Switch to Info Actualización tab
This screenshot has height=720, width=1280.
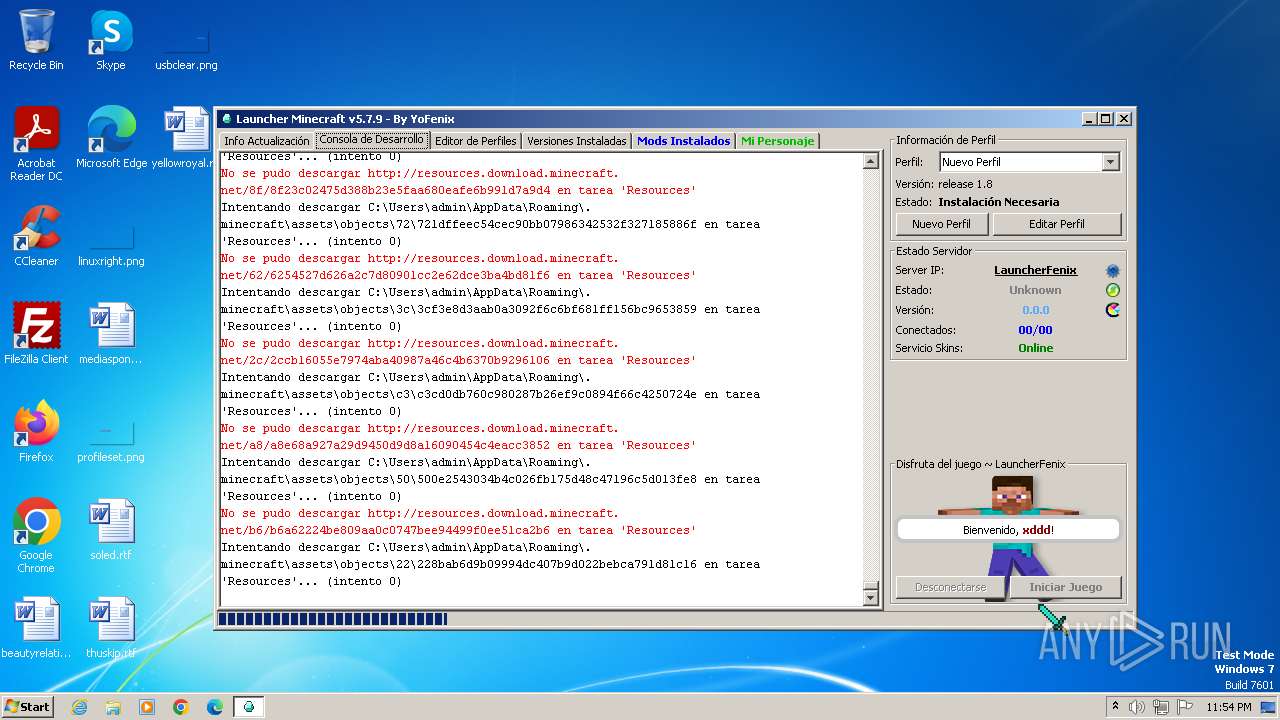[266, 141]
